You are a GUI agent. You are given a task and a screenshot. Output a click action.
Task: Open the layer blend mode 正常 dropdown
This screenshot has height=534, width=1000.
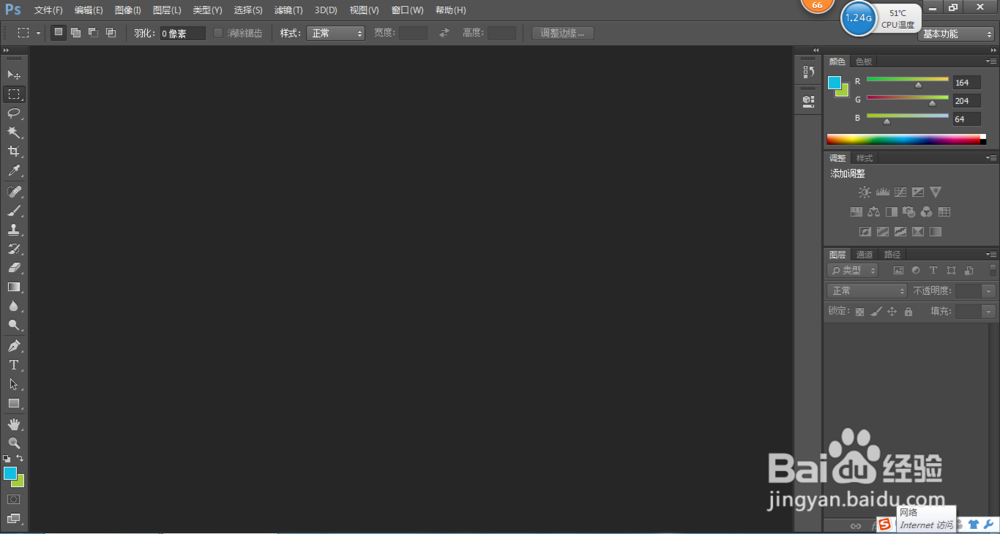pyautogui.click(x=867, y=291)
